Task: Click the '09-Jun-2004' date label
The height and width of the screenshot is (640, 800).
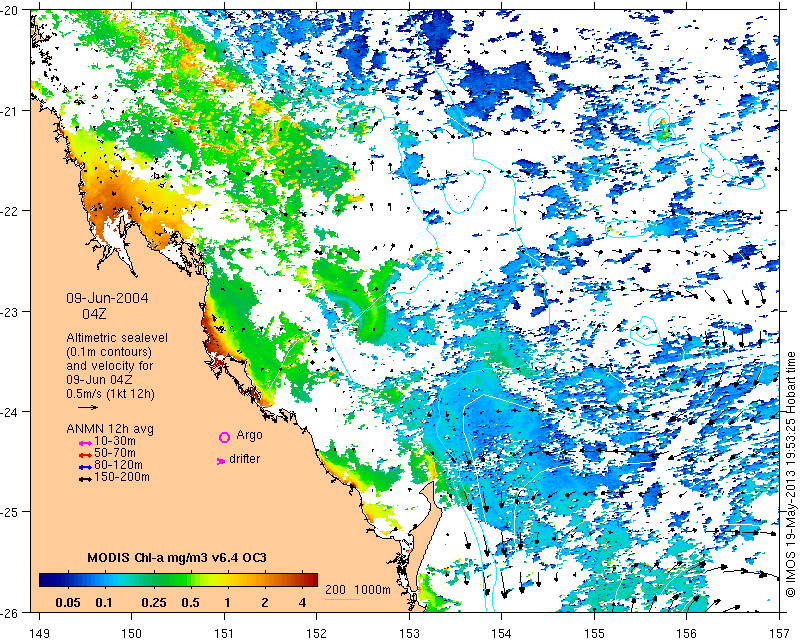Action: coord(107,298)
